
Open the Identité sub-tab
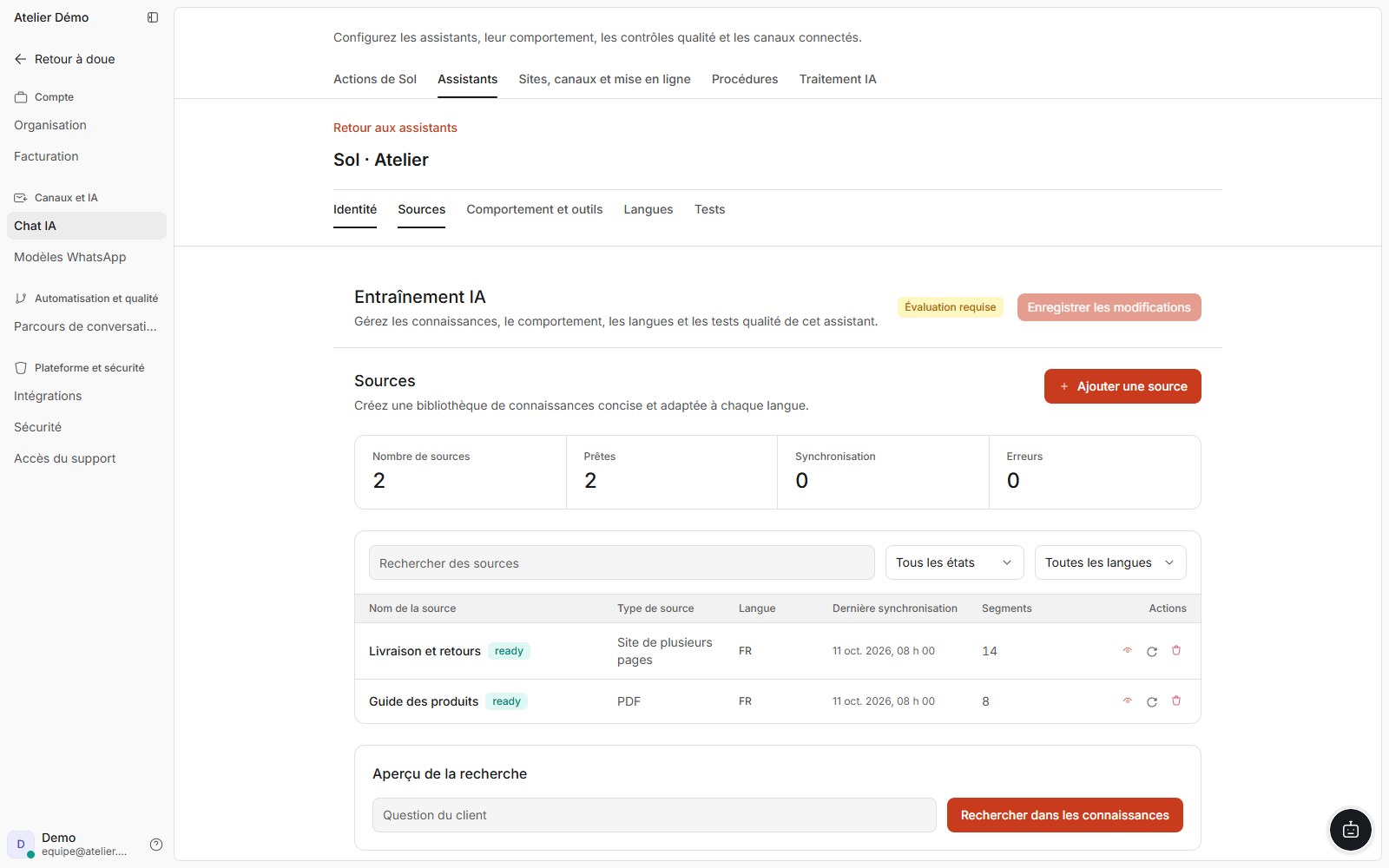coord(355,209)
